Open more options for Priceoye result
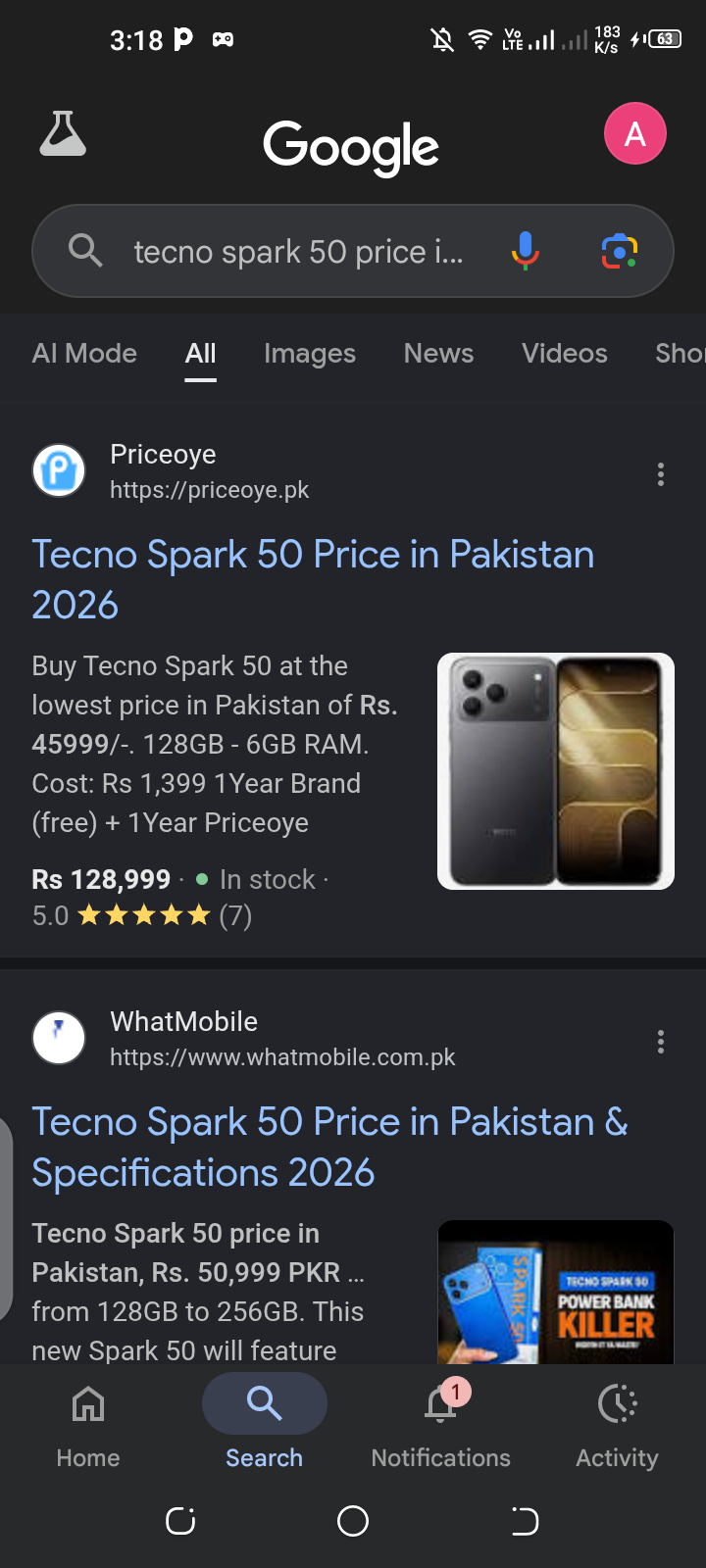 tap(661, 474)
